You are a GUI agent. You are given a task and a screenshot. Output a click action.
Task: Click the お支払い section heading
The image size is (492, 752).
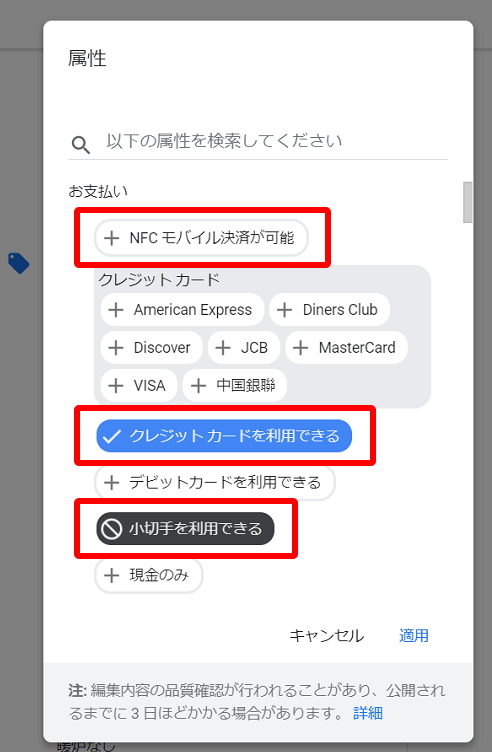[98, 191]
